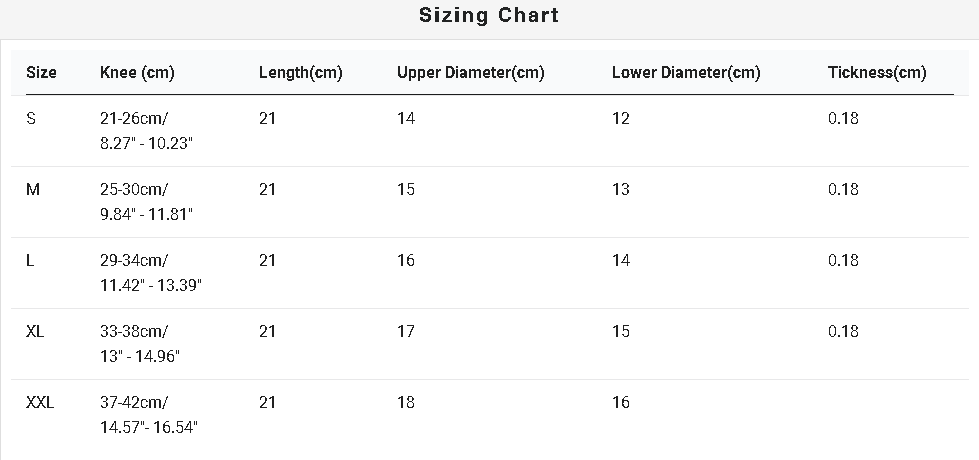Click the L size row label
Image resolution: width=979 pixels, height=460 pixels.
[x=30, y=260]
